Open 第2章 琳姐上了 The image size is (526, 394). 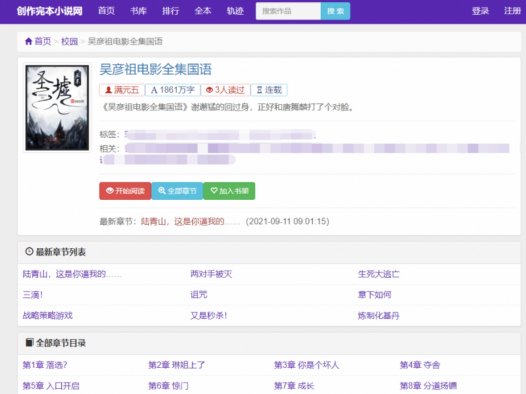(x=176, y=365)
